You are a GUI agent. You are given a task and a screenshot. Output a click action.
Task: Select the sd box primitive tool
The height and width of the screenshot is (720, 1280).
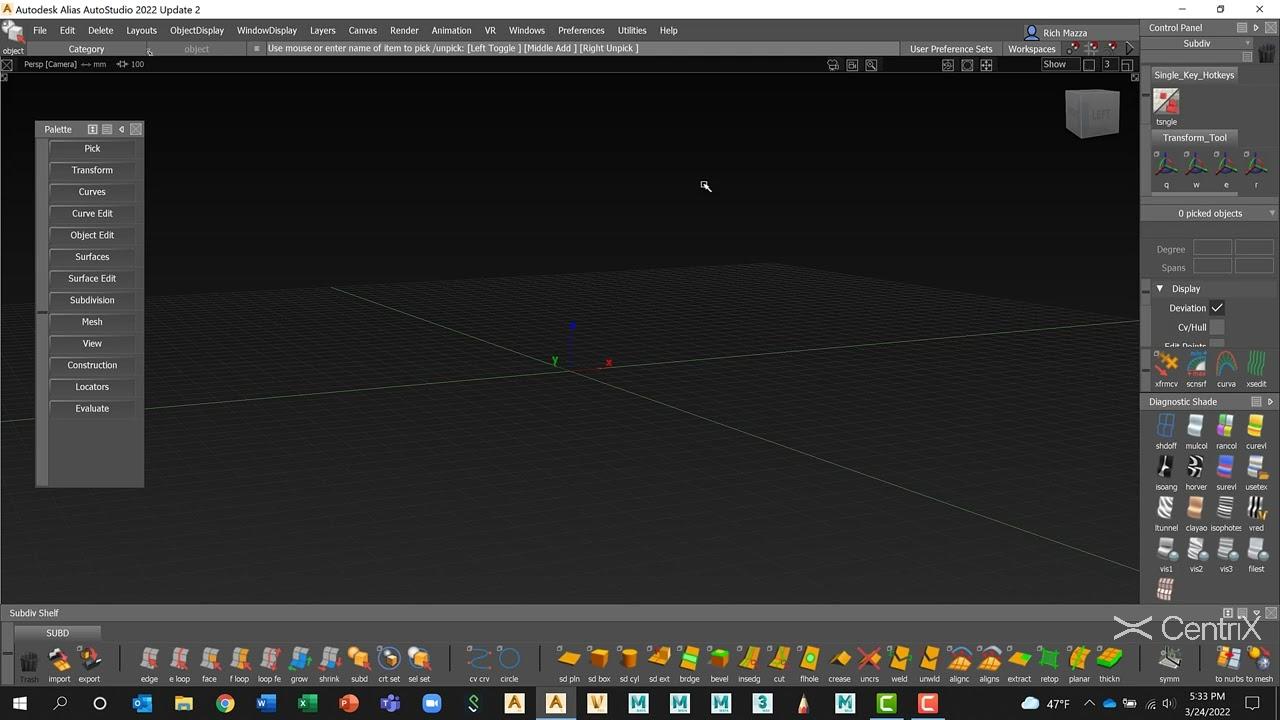pyautogui.click(x=599, y=659)
